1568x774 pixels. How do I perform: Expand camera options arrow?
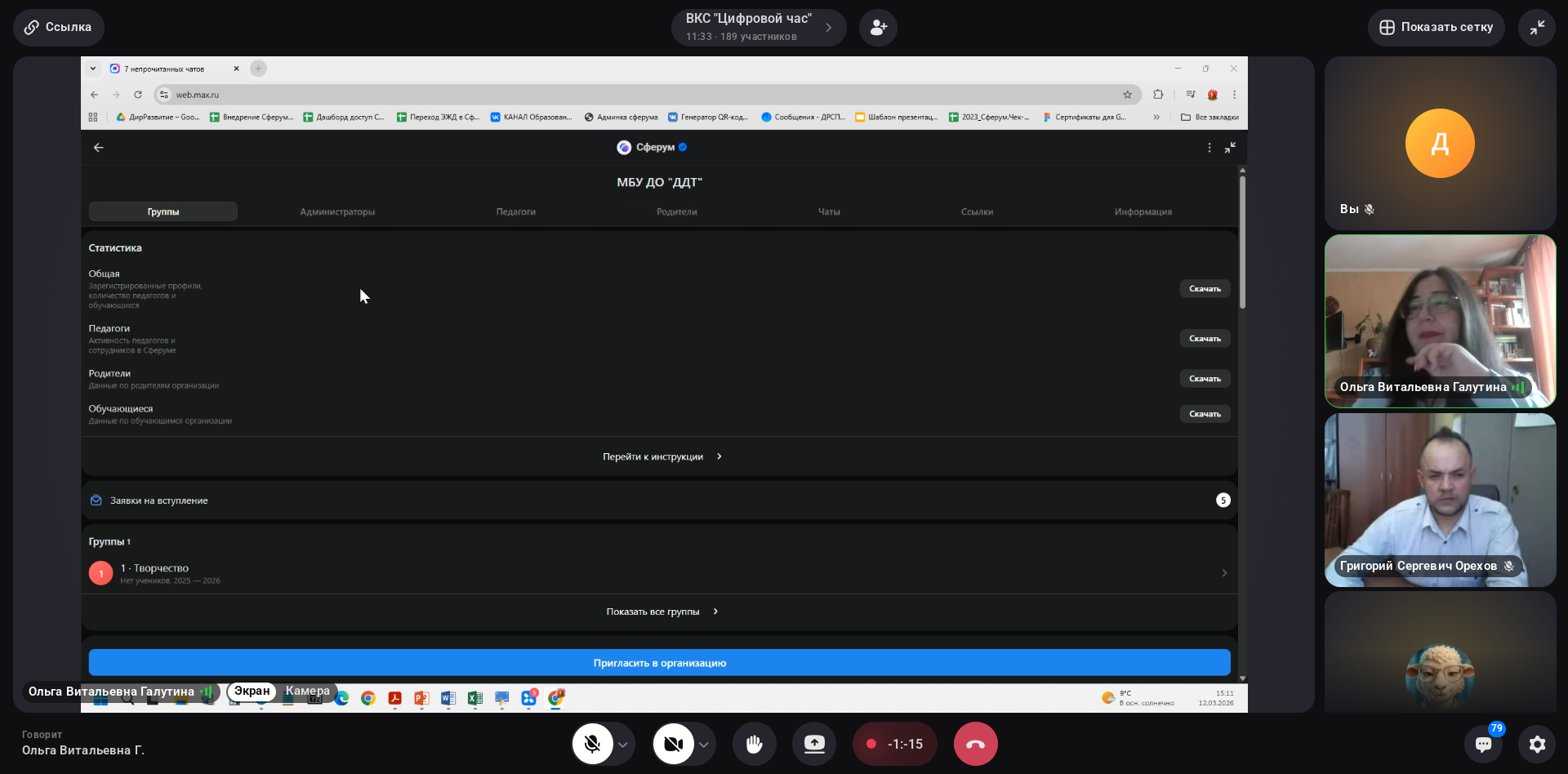(703, 745)
